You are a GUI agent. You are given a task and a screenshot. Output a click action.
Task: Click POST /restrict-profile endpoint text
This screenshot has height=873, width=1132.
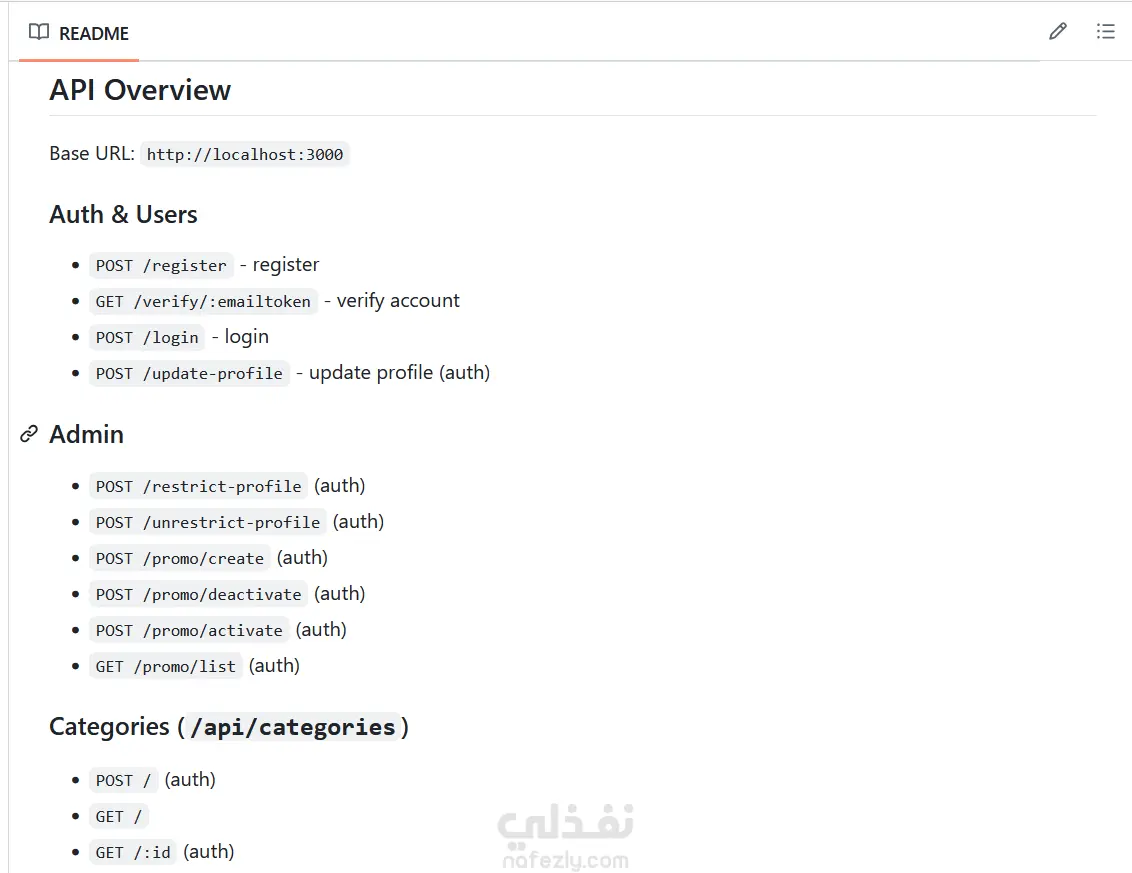pos(199,487)
